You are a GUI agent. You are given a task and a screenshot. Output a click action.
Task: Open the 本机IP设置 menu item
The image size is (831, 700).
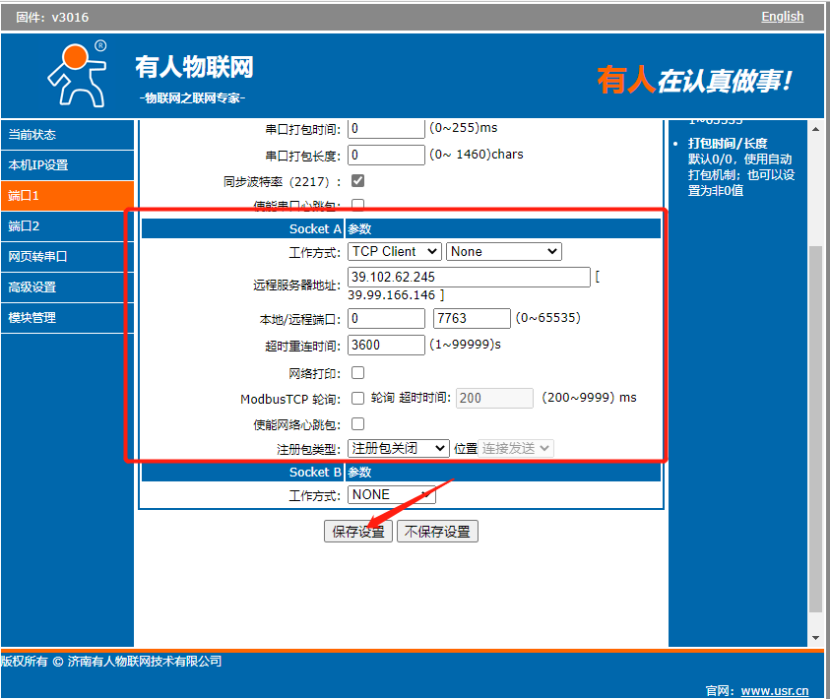click(38, 165)
